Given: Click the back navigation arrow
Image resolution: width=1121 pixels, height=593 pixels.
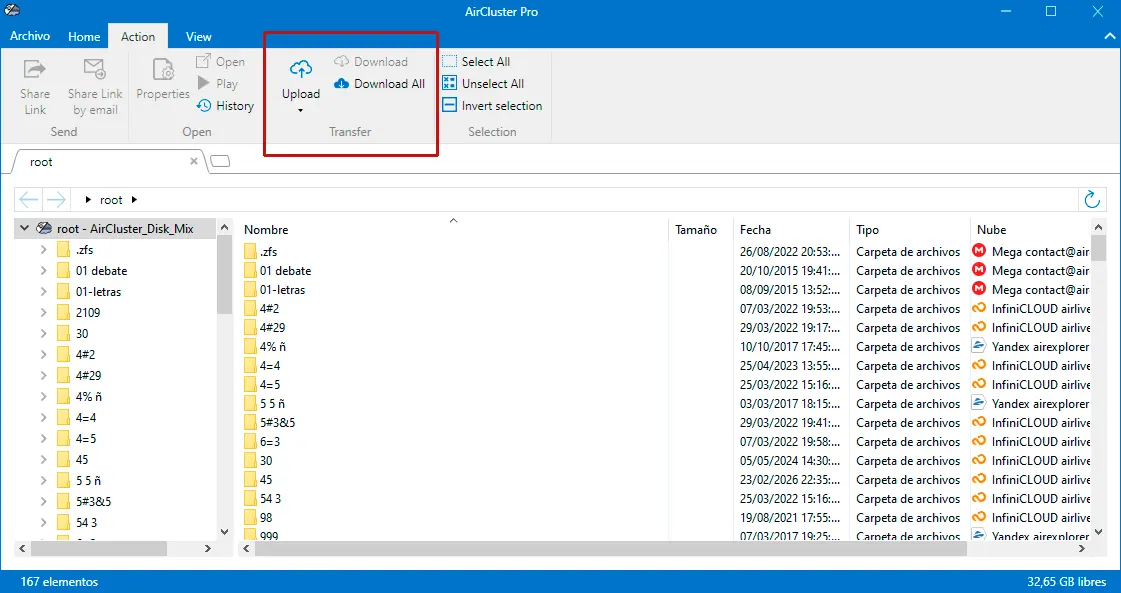Looking at the screenshot, I should (29, 200).
